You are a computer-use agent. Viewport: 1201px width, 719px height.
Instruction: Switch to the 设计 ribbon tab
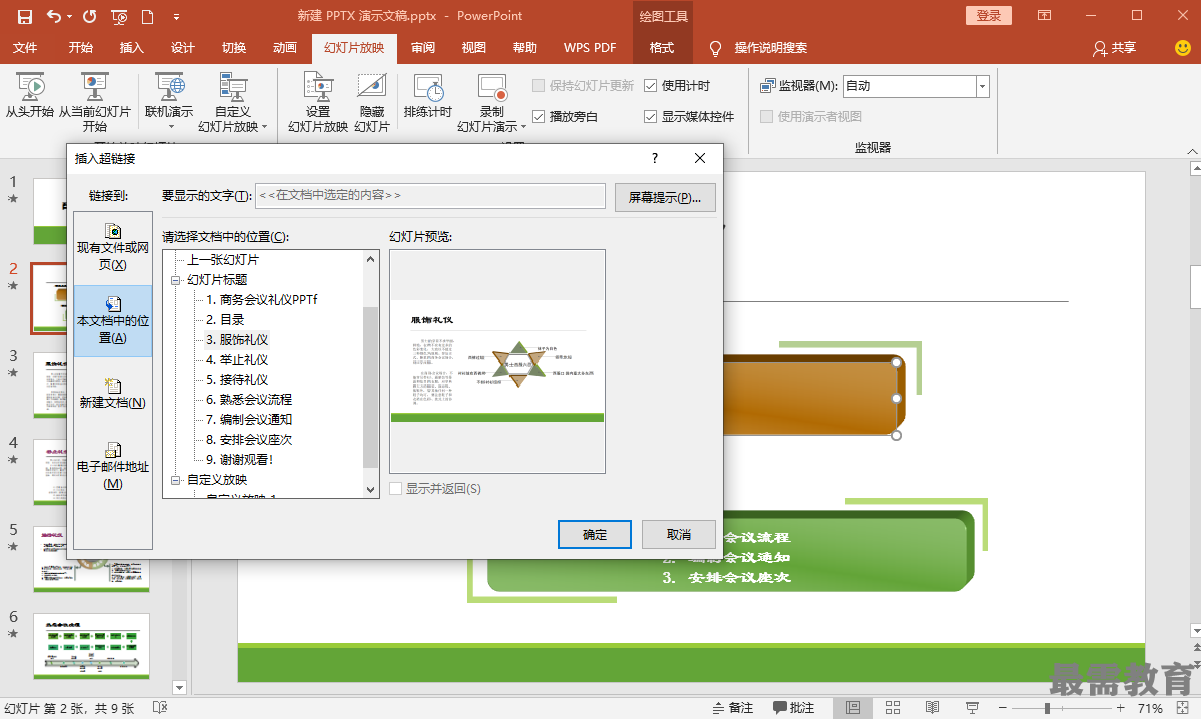[x=183, y=47]
